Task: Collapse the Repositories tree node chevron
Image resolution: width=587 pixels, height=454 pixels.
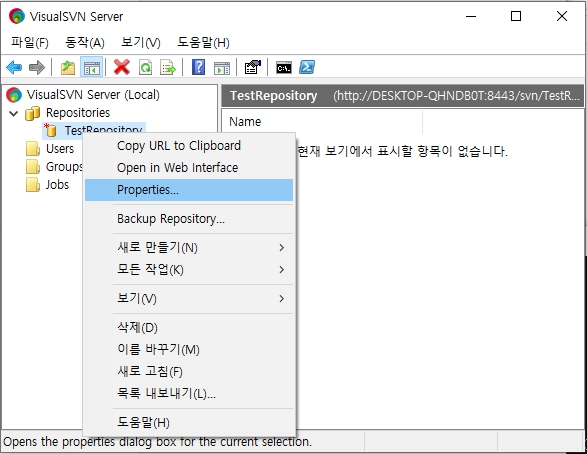Action: (13, 113)
